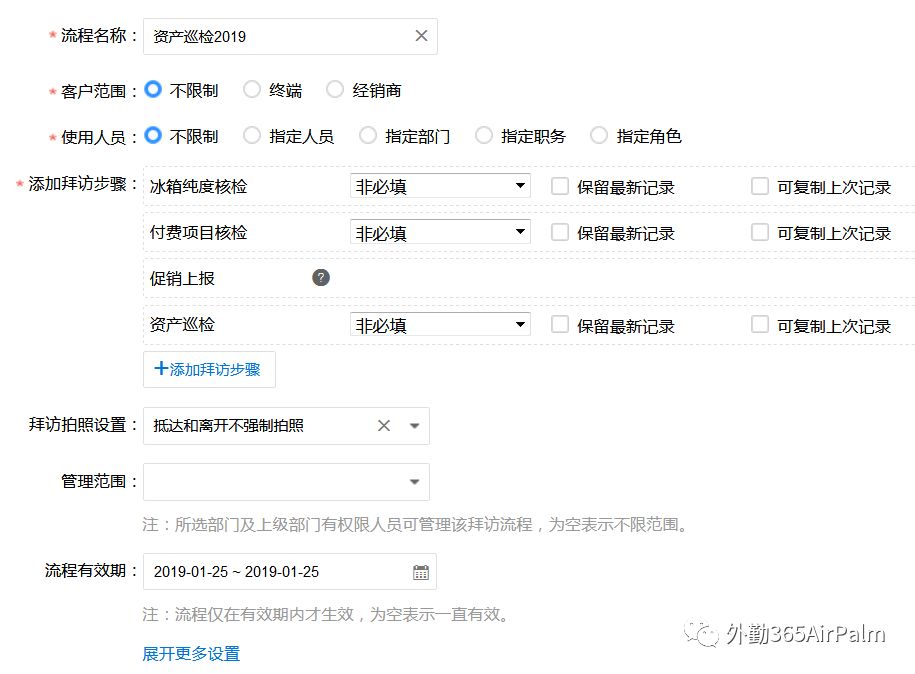Open the 非必填 dropdown for 资产巡检
This screenshot has height=674, width=915.
[x=440, y=324]
